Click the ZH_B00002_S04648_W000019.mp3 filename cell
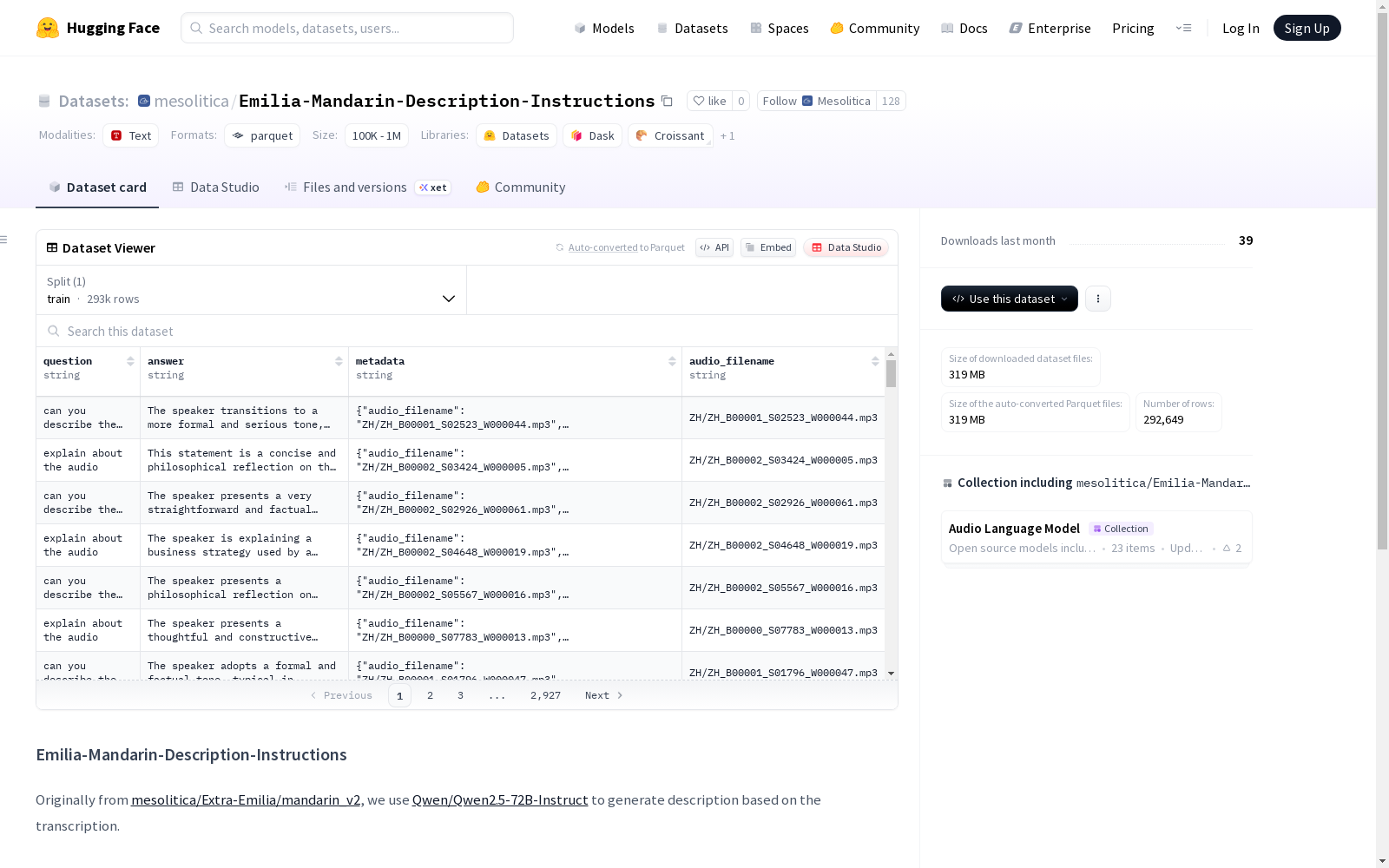1389x868 pixels. click(x=783, y=545)
